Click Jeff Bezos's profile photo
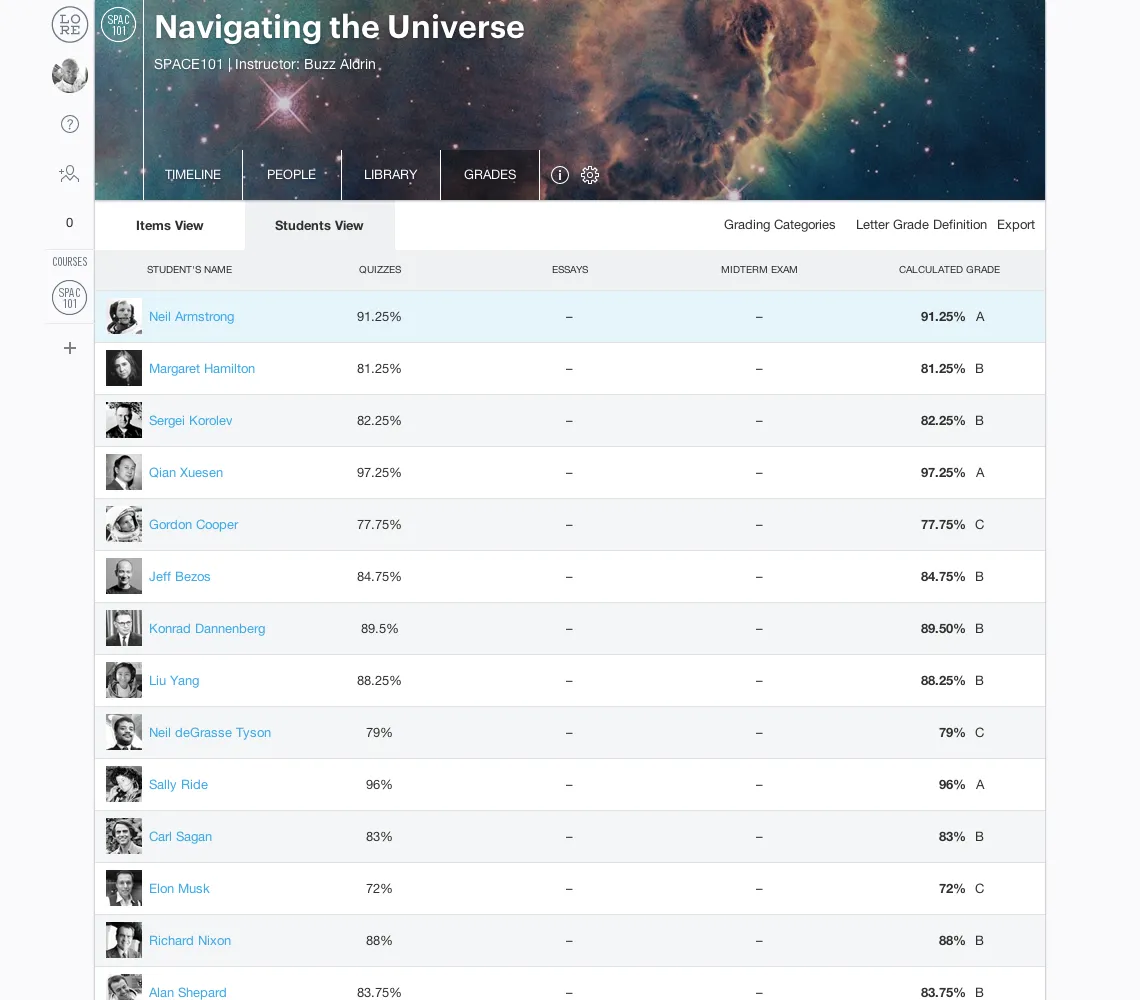Viewport: 1140px width, 1000px height. coord(124,577)
